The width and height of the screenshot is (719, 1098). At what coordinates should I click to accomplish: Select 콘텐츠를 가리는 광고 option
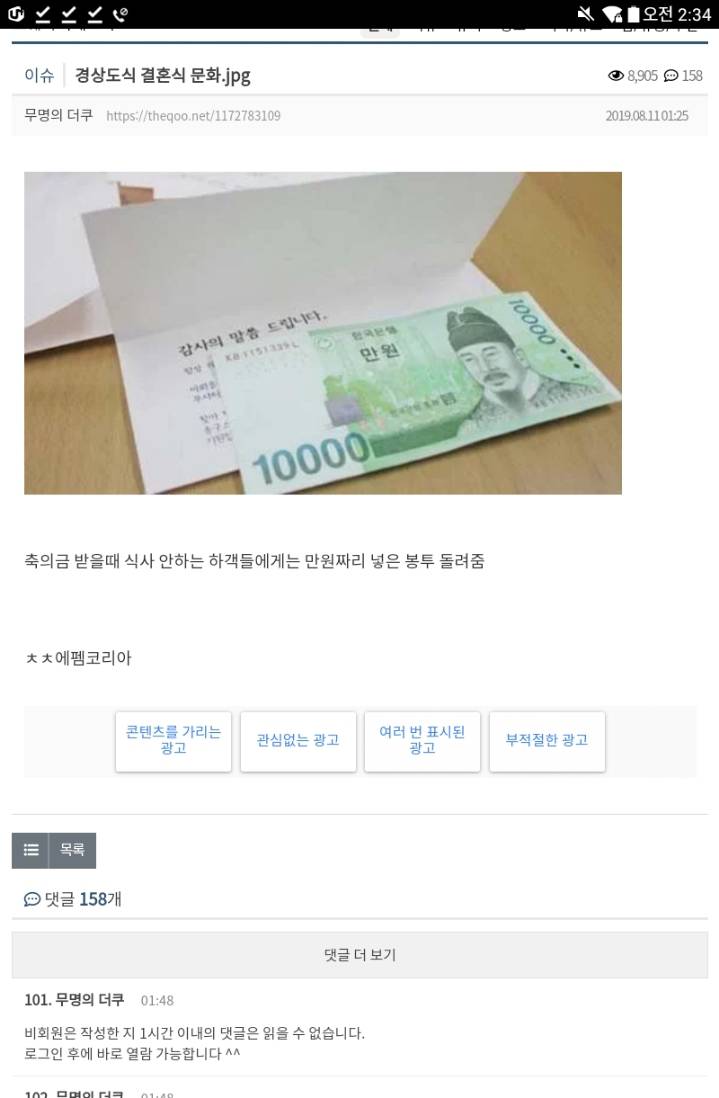(173, 741)
